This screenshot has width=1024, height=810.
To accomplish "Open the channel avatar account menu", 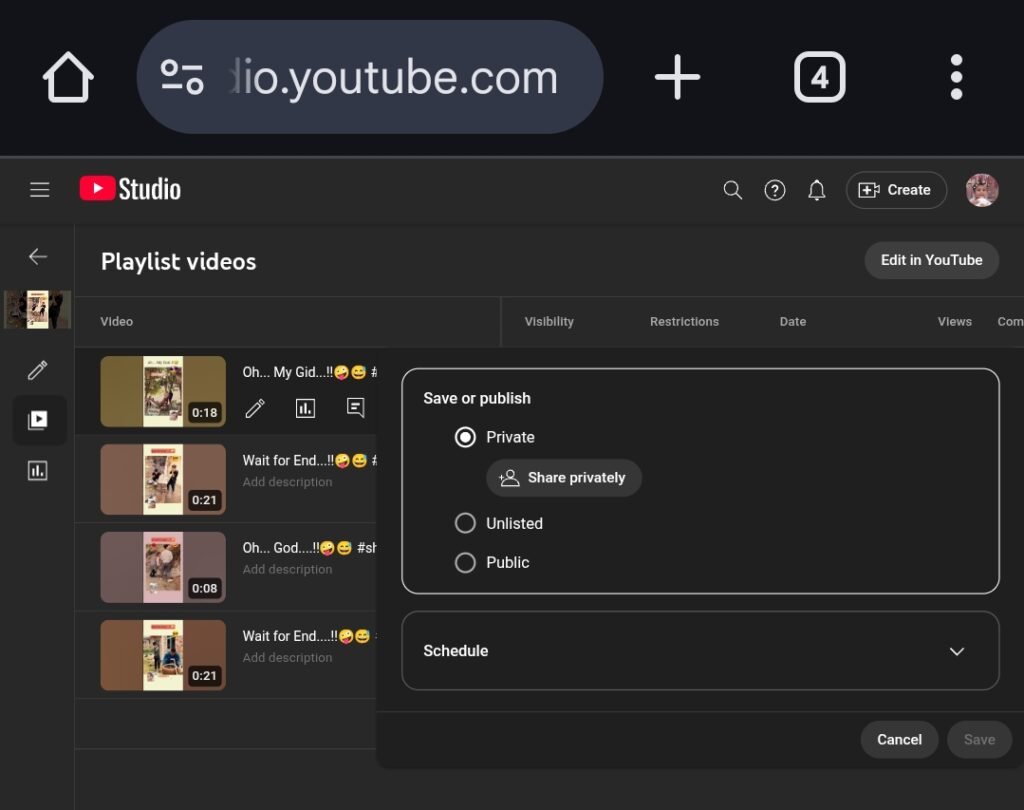I will coord(981,189).
